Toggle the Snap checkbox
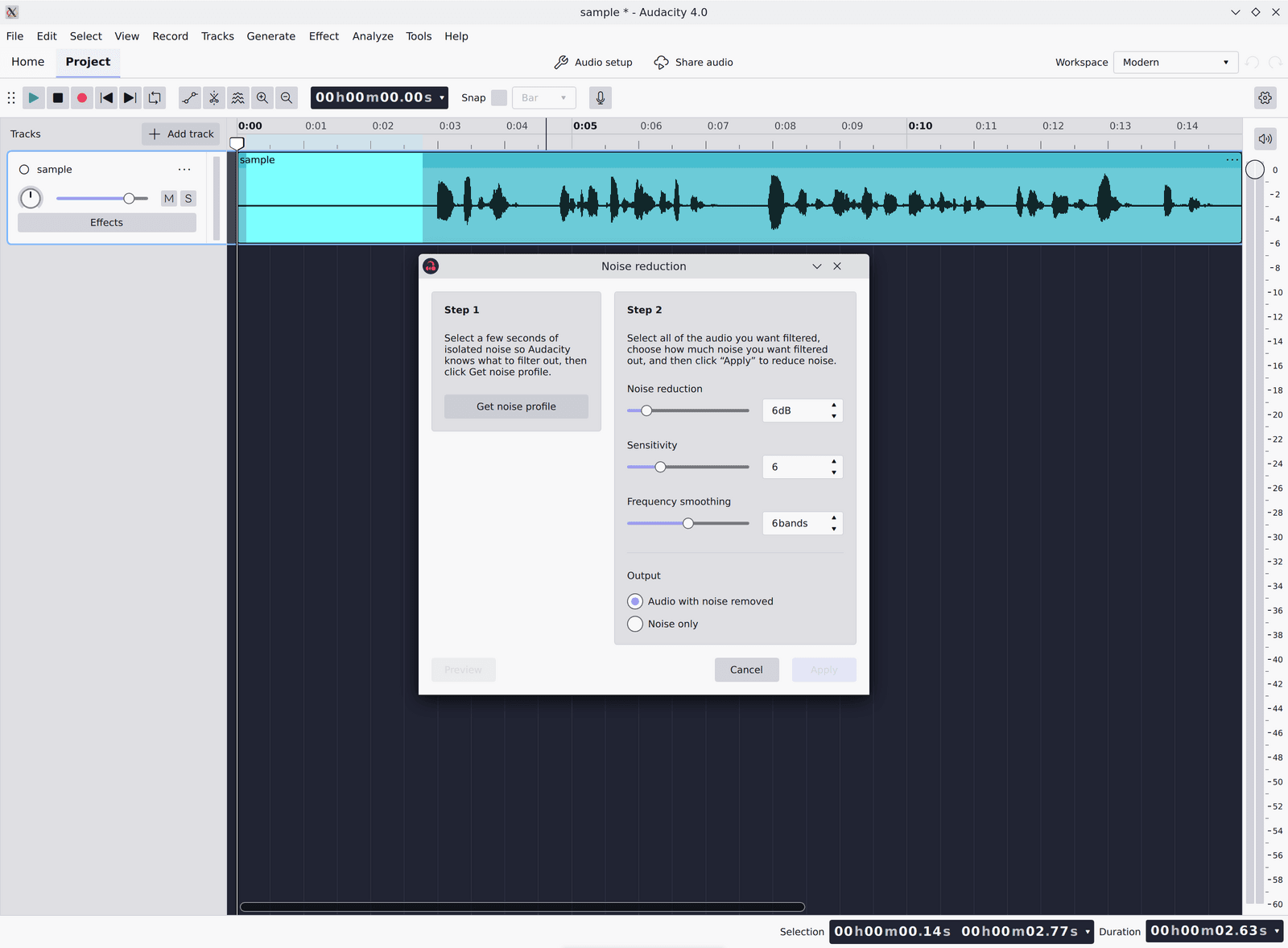Viewport: 1288px width, 948px height. click(x=499, y=98)
